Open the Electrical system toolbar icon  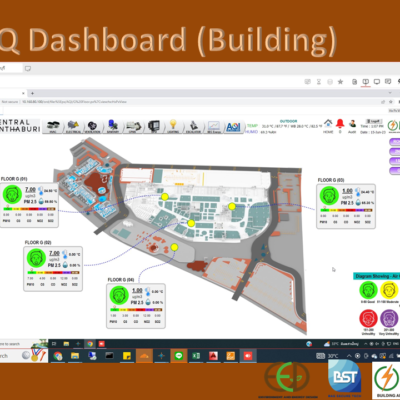[x=73, y=126]
